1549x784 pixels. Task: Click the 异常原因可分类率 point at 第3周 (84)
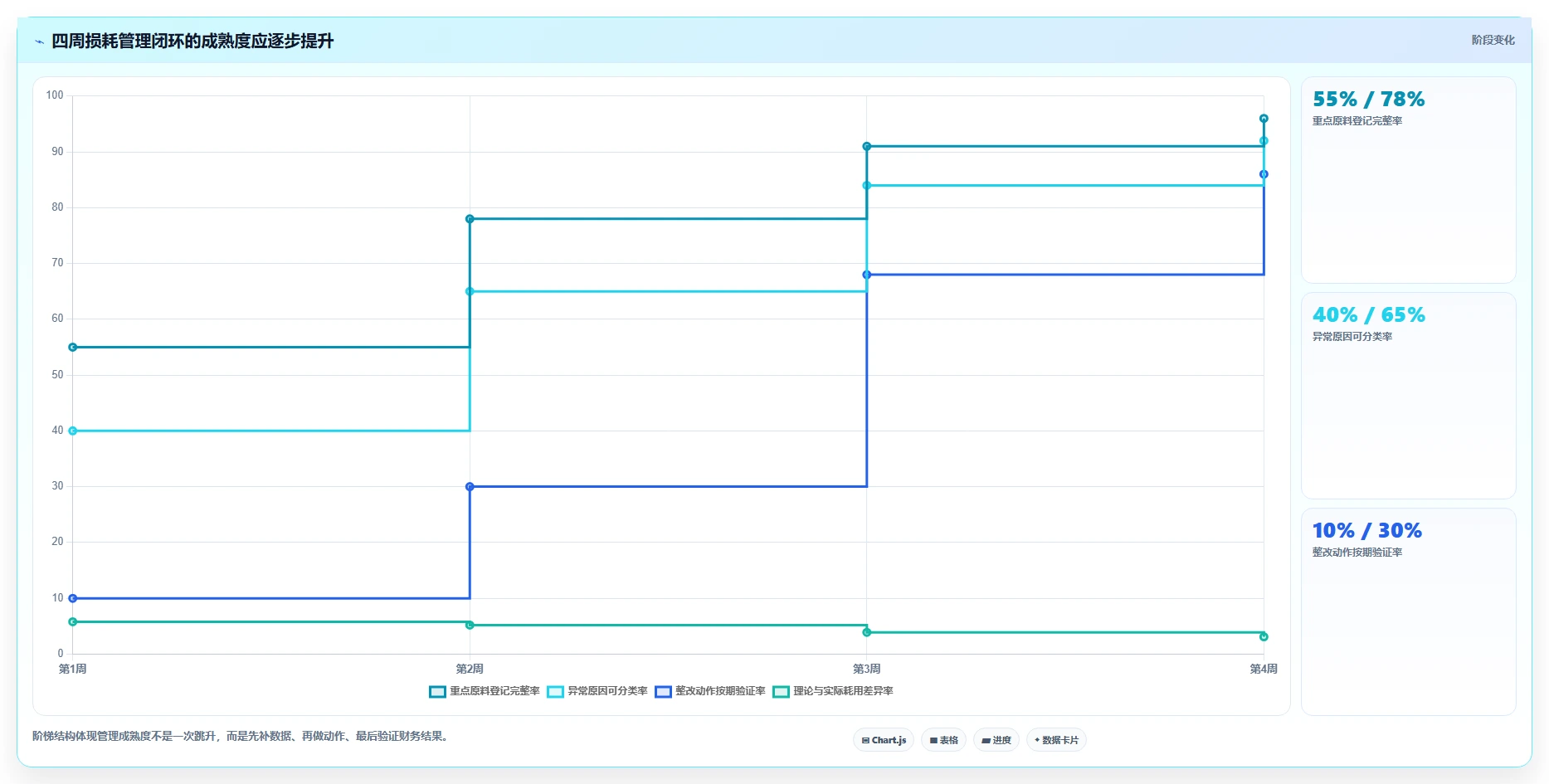pos(867,186)
